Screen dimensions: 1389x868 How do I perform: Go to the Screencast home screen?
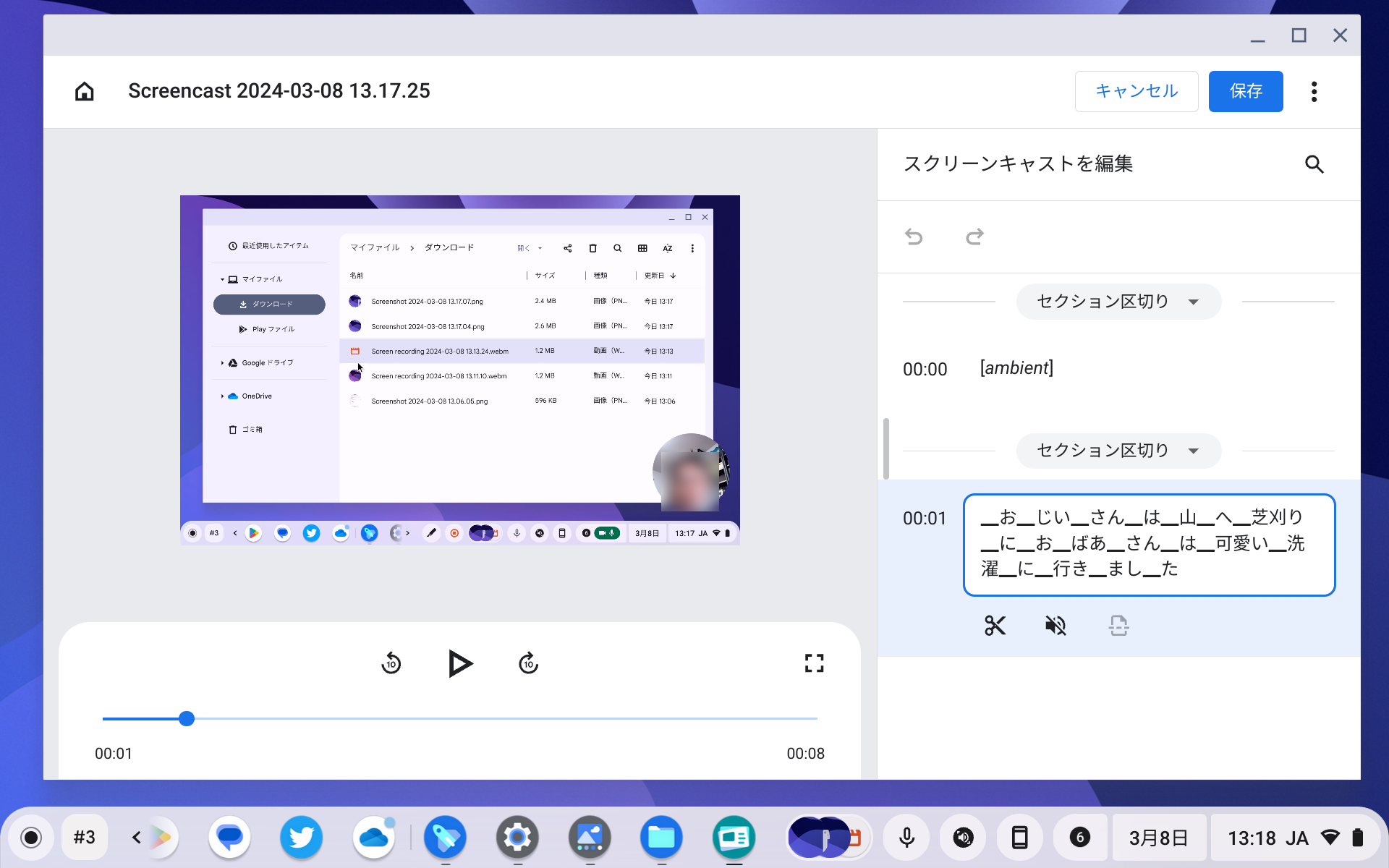(84, 91)
